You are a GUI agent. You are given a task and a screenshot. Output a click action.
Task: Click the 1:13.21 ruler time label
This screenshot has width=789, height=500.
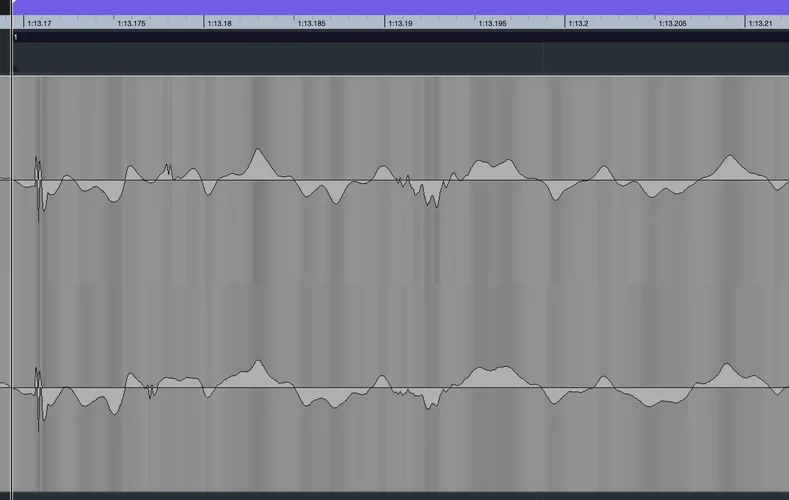760,23
